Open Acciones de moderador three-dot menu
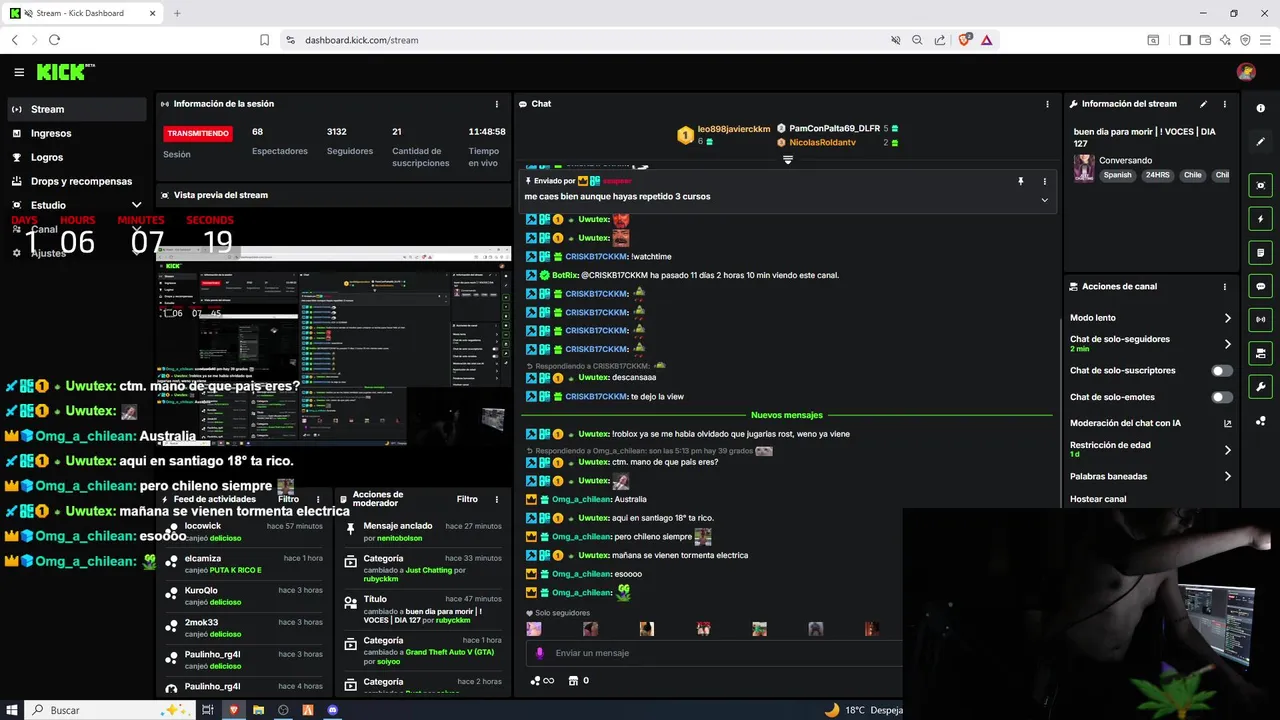Image resolution: width=1280 pixels, height=720 pixels. pyautogui.click(x=497, y=499)
